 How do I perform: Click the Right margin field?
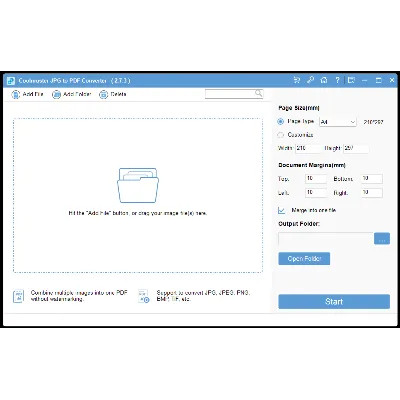[x=372, y=192]
